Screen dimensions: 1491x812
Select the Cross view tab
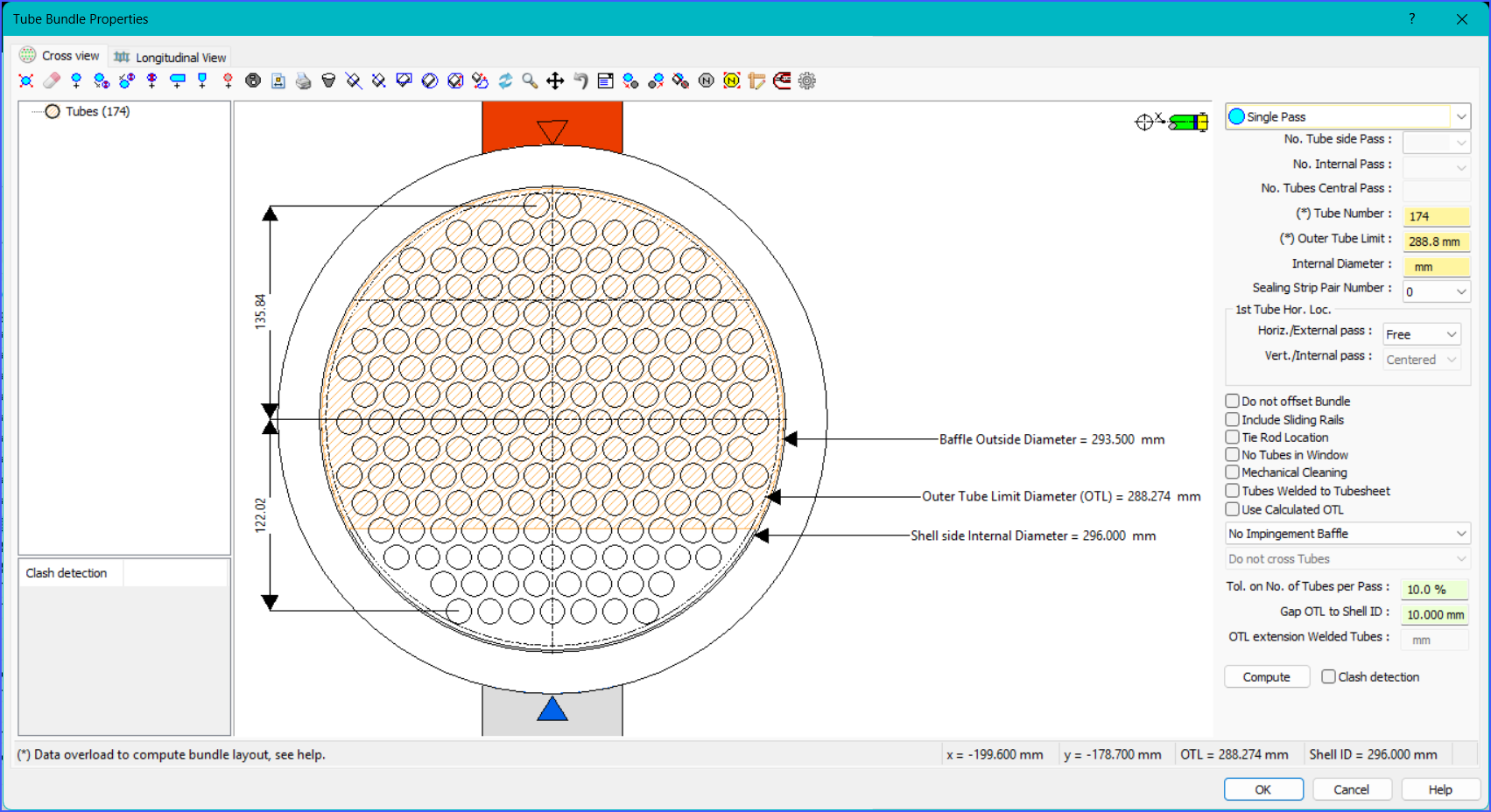point(60,55)
